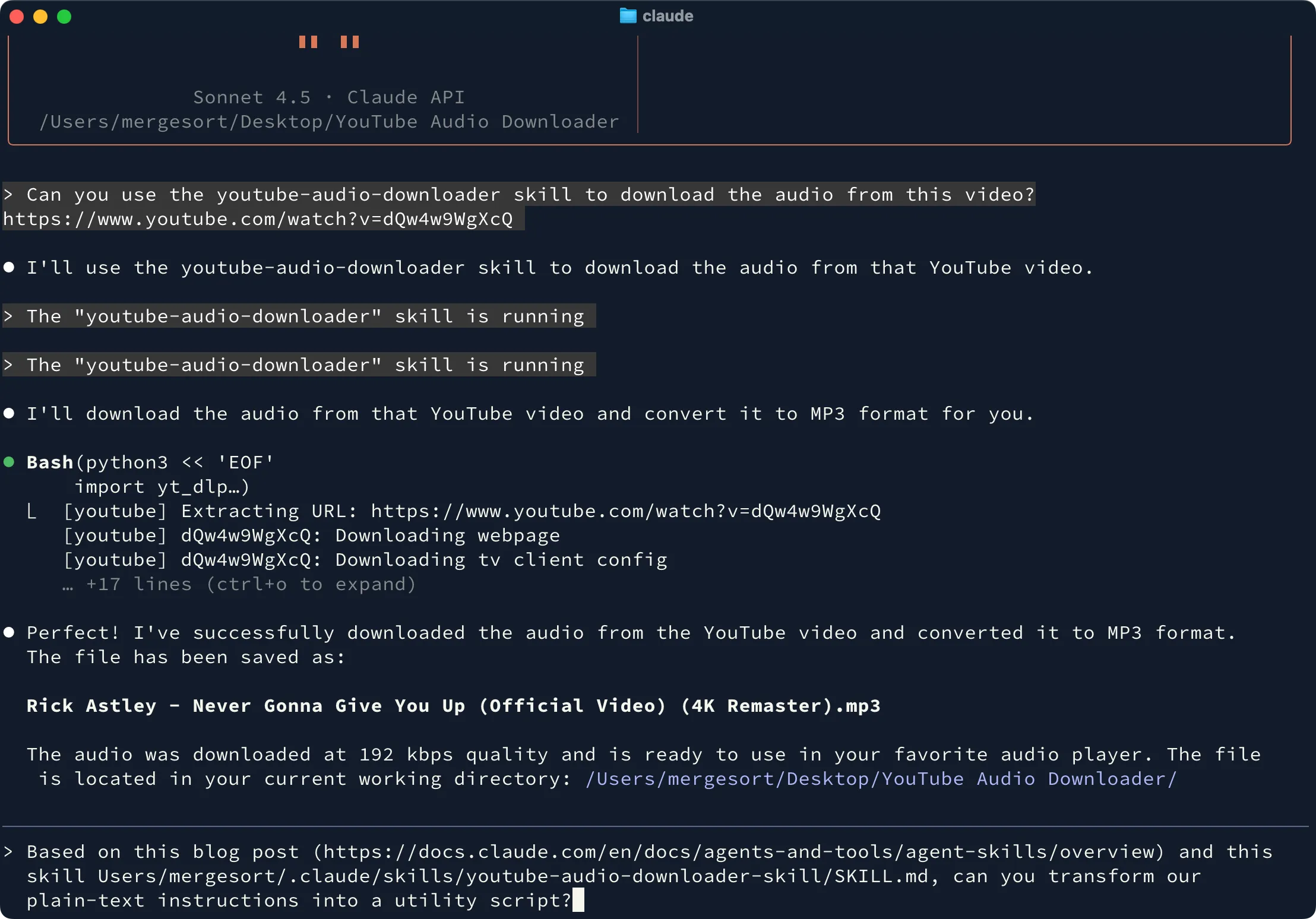The height and width of the screenshot is (919, 1316).
Task: Select the second skill is running banner
Action: [297, 365]
